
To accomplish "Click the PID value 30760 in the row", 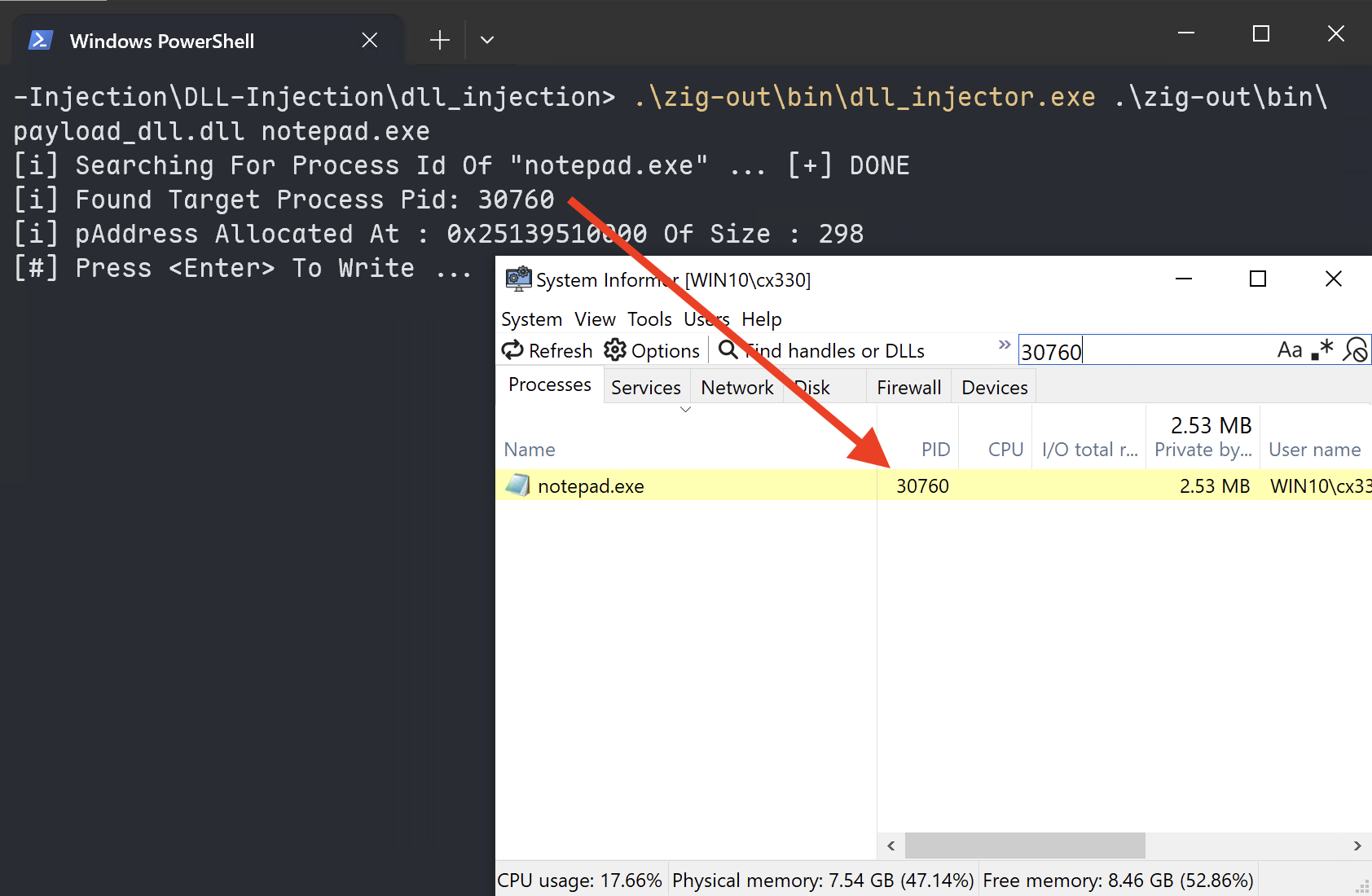I will pos(922,486).
